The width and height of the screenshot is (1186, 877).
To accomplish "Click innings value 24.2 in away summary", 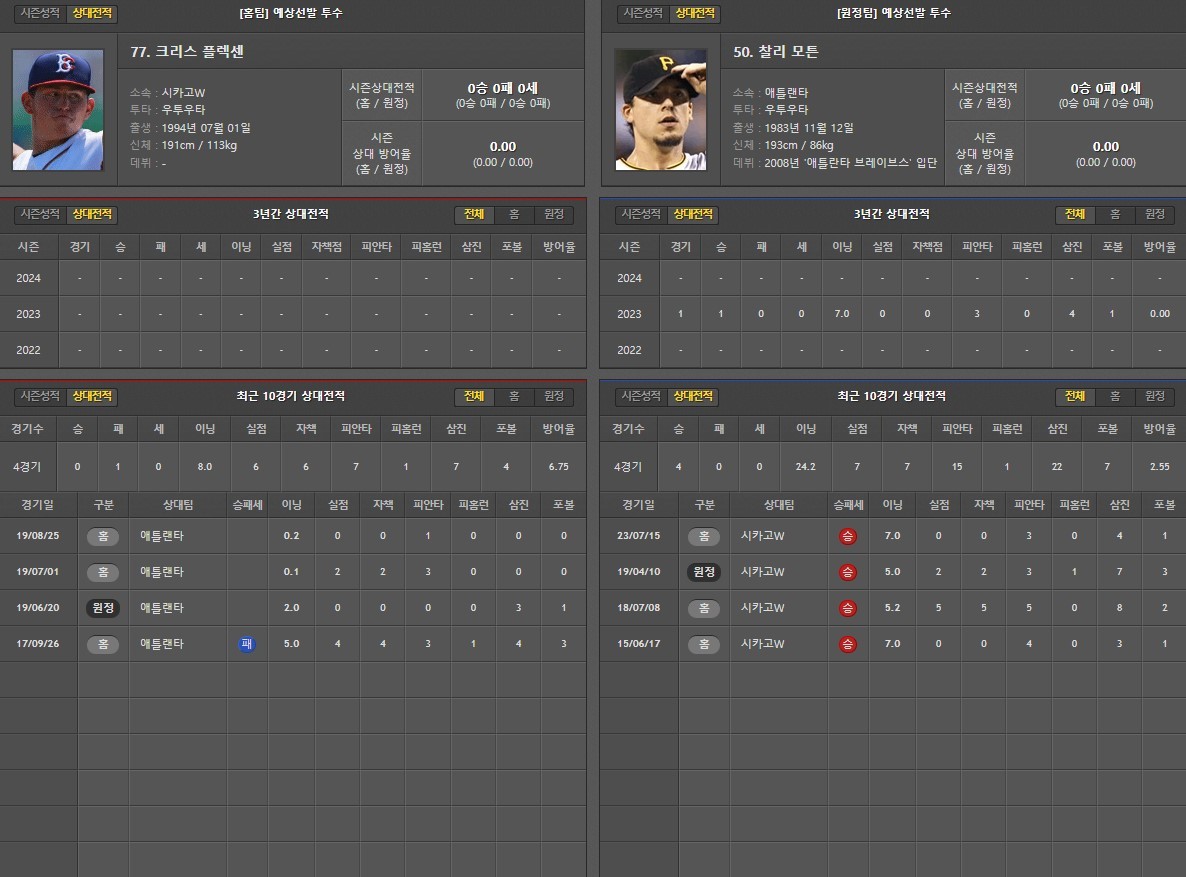I will (x=806, y=467).
